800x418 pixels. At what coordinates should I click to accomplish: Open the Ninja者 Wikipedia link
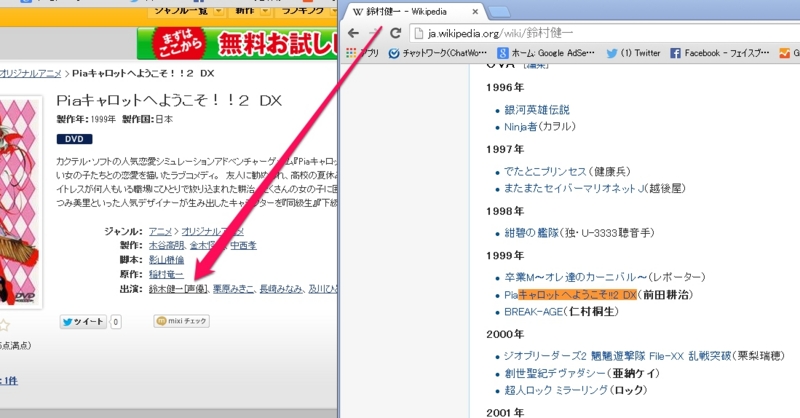[520, 127]
